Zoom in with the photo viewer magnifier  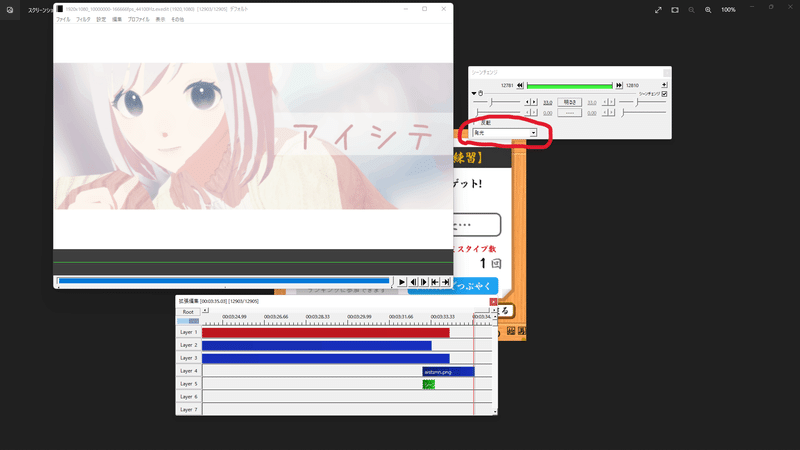(708, 10)
